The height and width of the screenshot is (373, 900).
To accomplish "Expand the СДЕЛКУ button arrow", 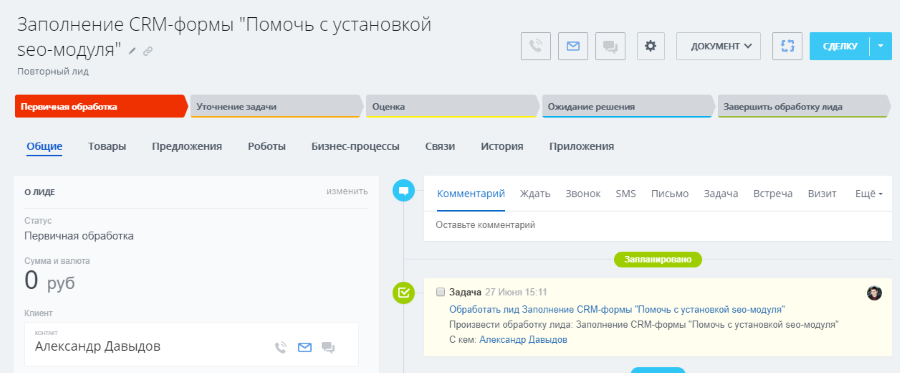I will 881,46.
